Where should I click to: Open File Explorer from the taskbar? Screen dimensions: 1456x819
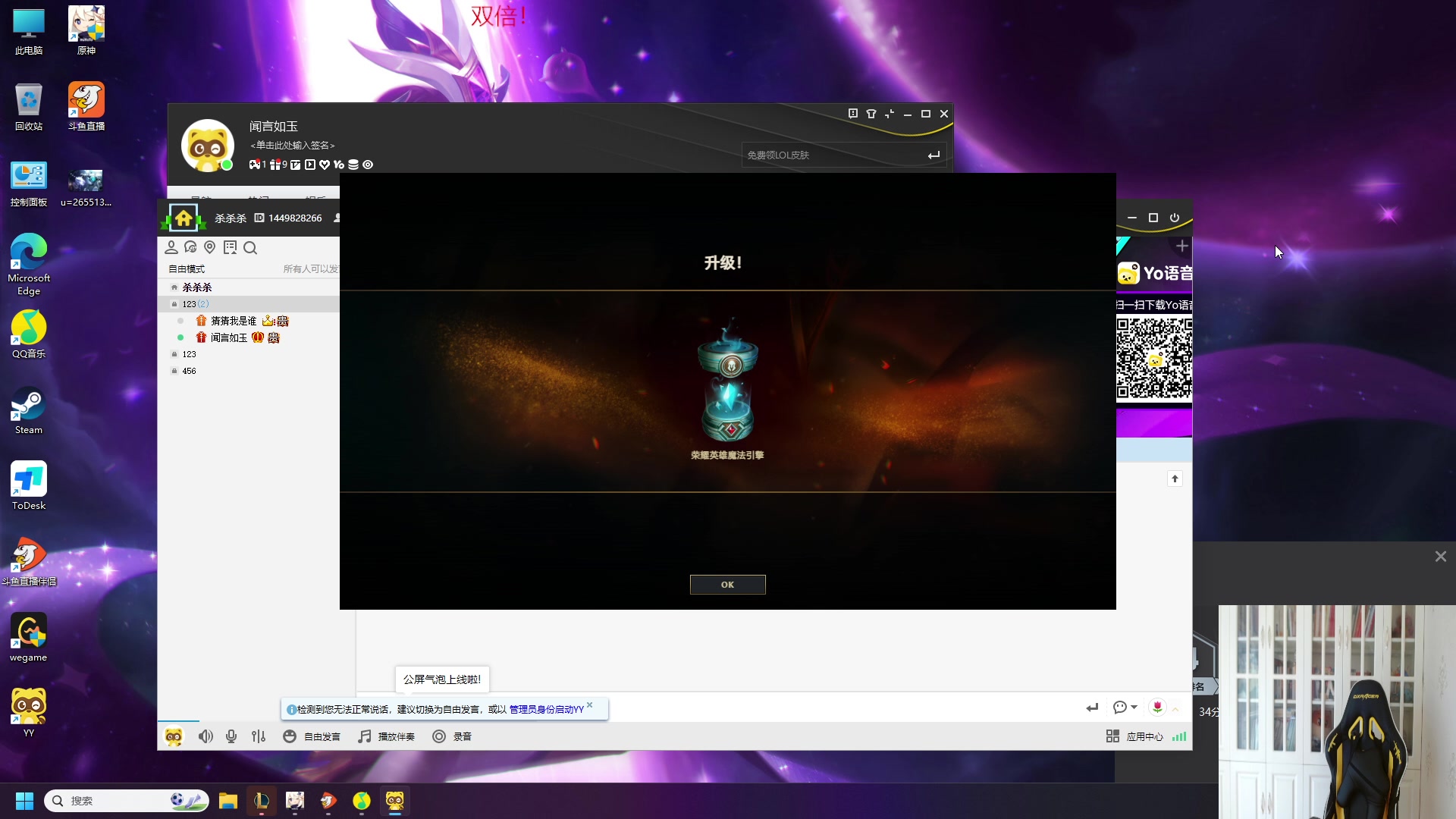pos(228,801)
